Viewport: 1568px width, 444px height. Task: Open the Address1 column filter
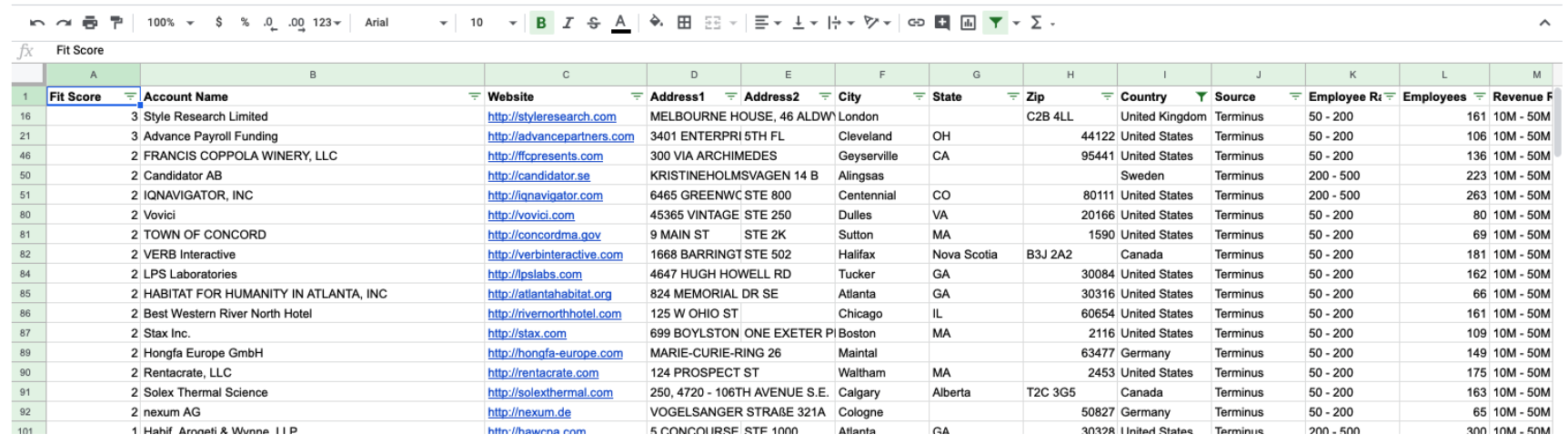click(x=730, y=96)
